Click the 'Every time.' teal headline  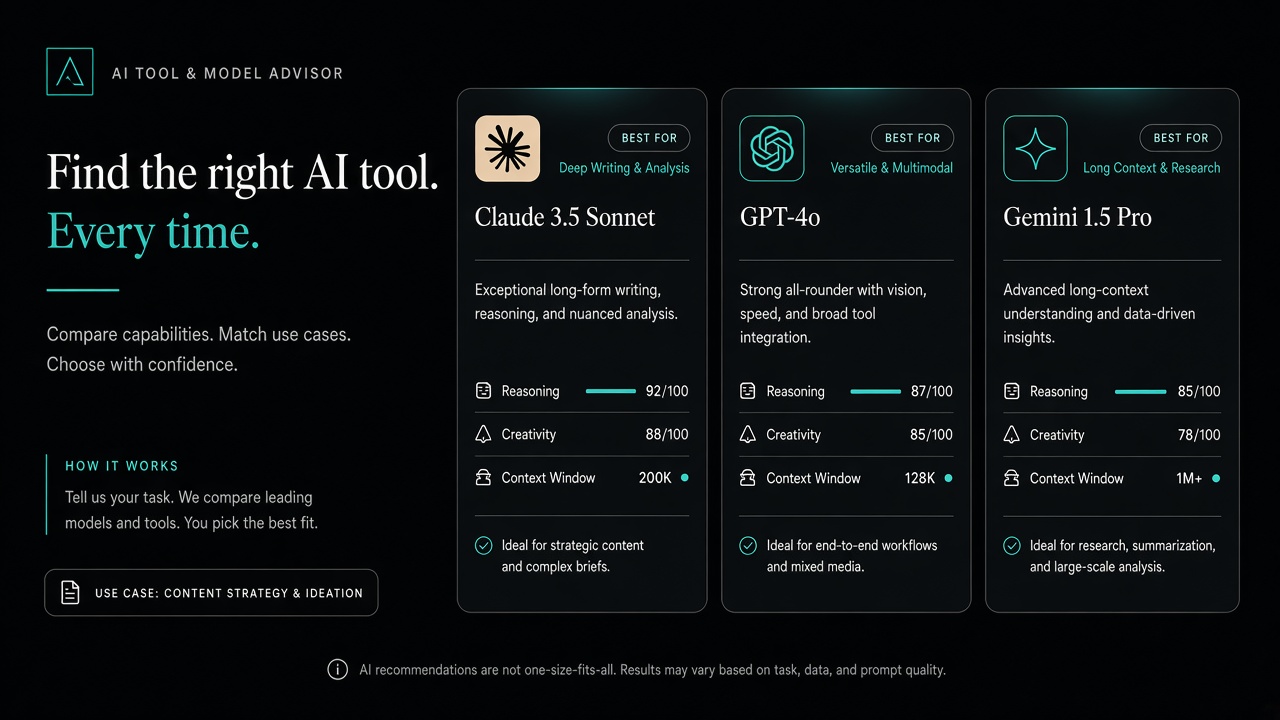point(153,233)
